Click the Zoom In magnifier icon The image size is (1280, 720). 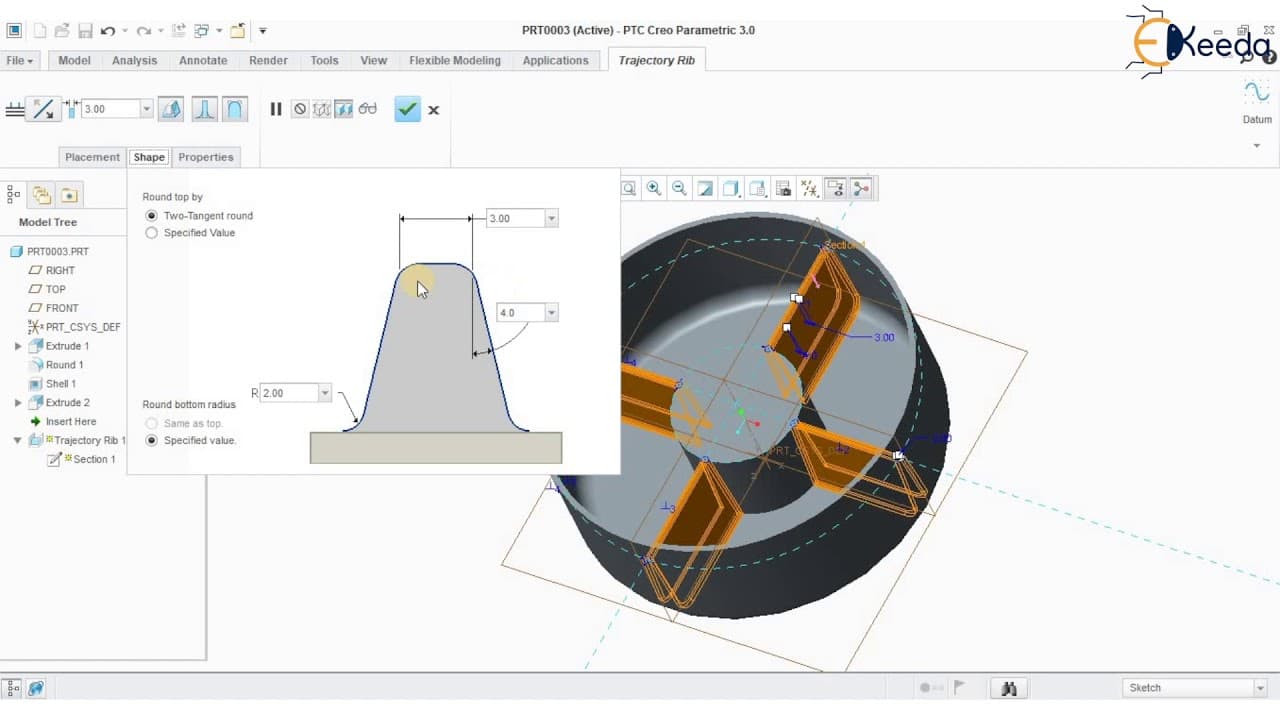click(x=654, y=188)
